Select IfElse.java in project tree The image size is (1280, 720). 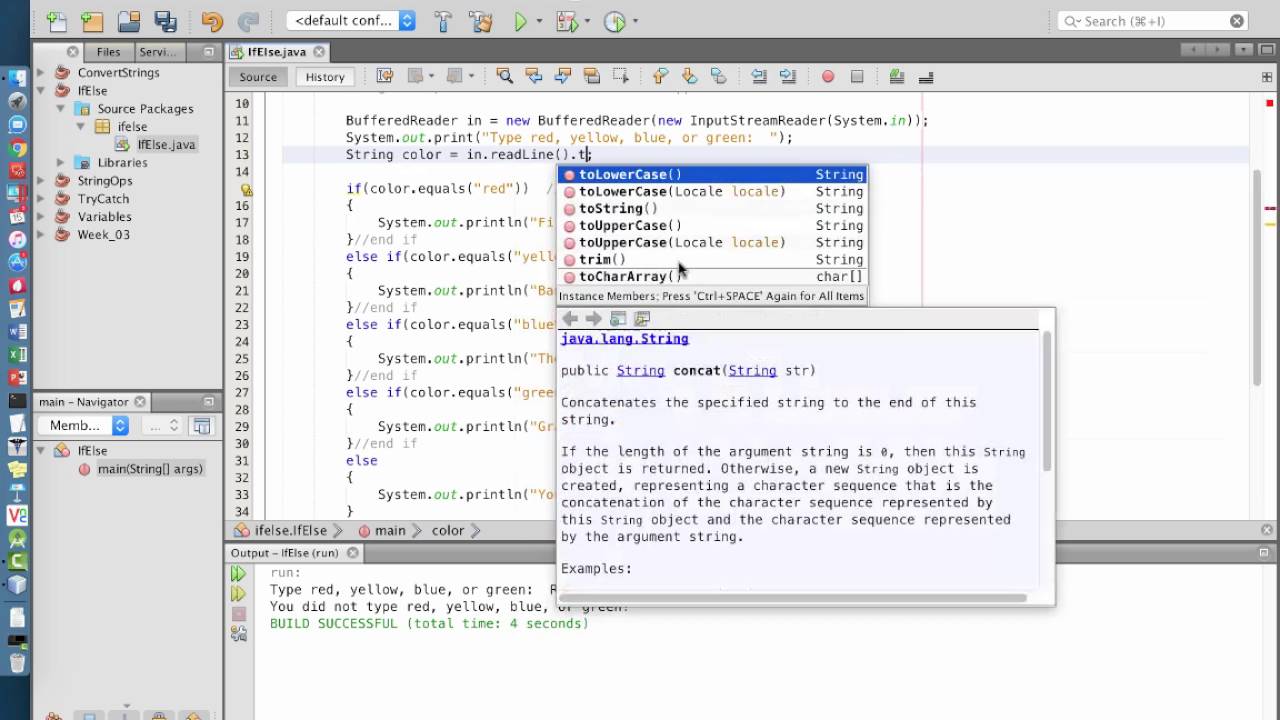(x=166, y=145)
